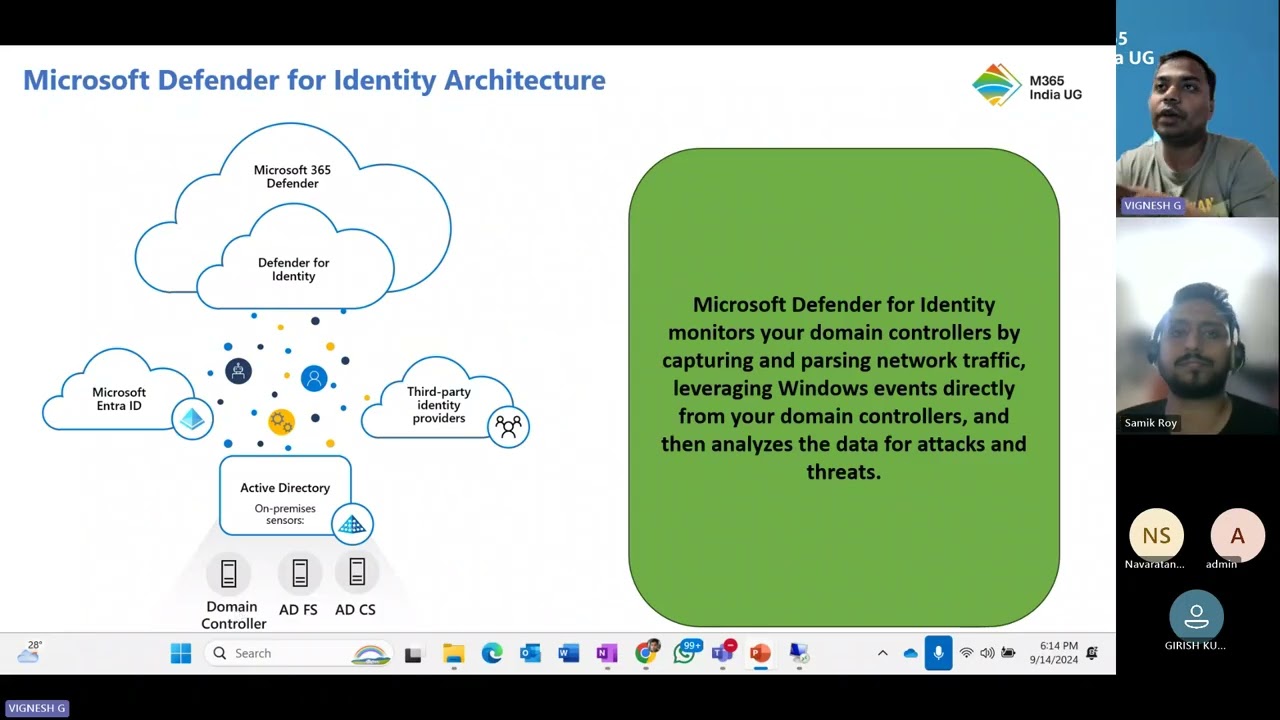This screenshot has height=720, width=1280.
Task: Open Google Chrome from the taskbar
Action: pyautogui.click(x=646, y=653)
